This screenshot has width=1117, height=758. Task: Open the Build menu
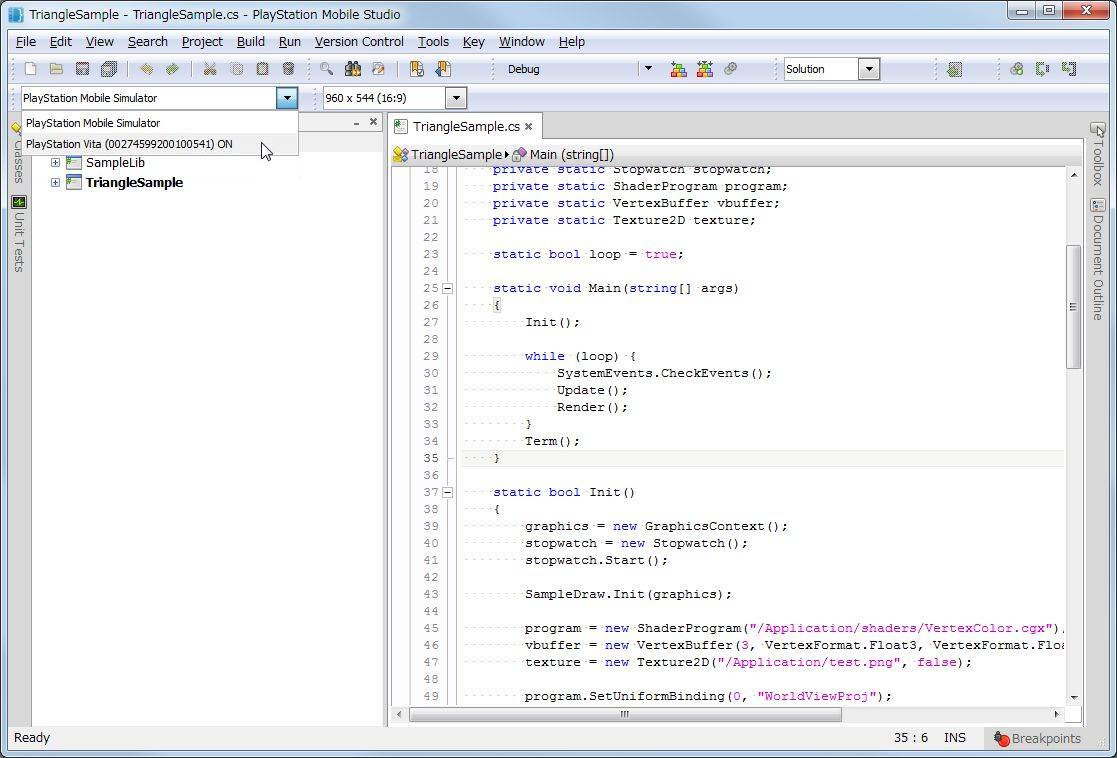coord(250,42)
